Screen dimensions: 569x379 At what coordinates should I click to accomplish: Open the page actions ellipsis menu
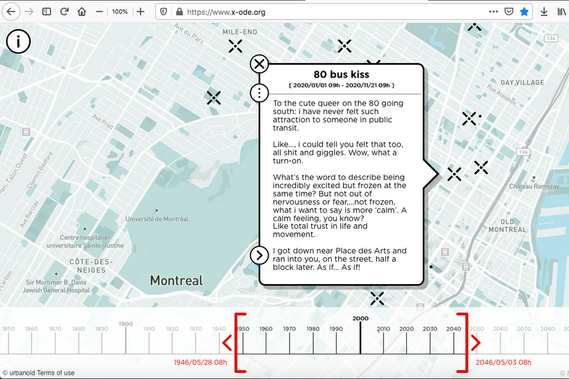(x=493, y=12)
